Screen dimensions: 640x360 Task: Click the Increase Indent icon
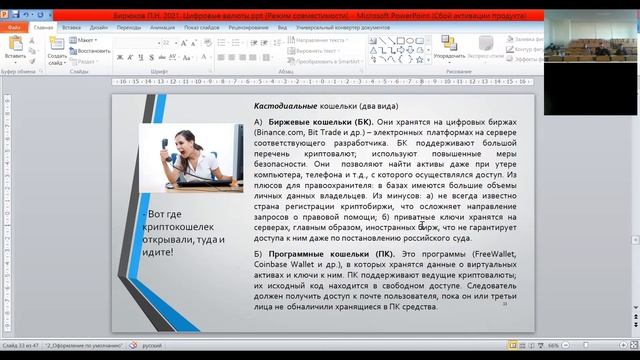(x=264, y=43)
